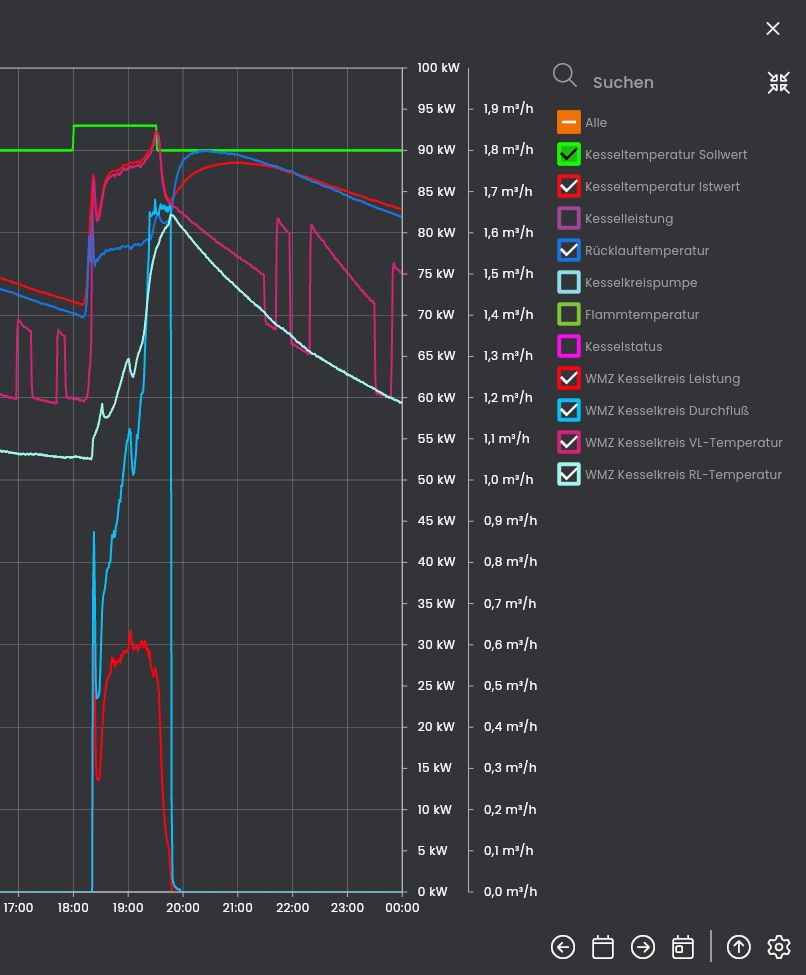Enable Flammtemperatur checkbox
Screen dimensions: 806x975
[x=569, y=314]
